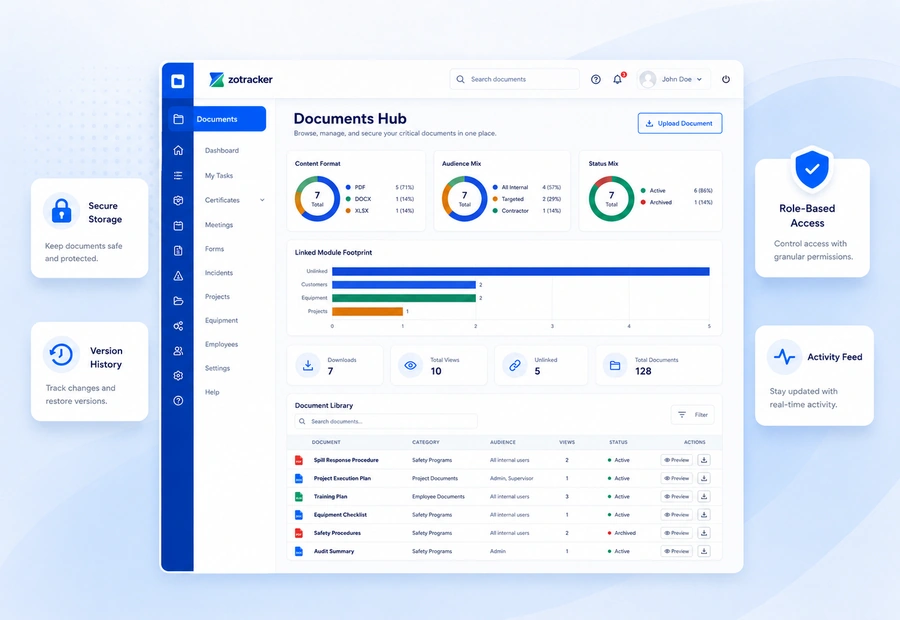Click the My Tasks list icon
Screen dimensions: 900x620
coord(178,176)
